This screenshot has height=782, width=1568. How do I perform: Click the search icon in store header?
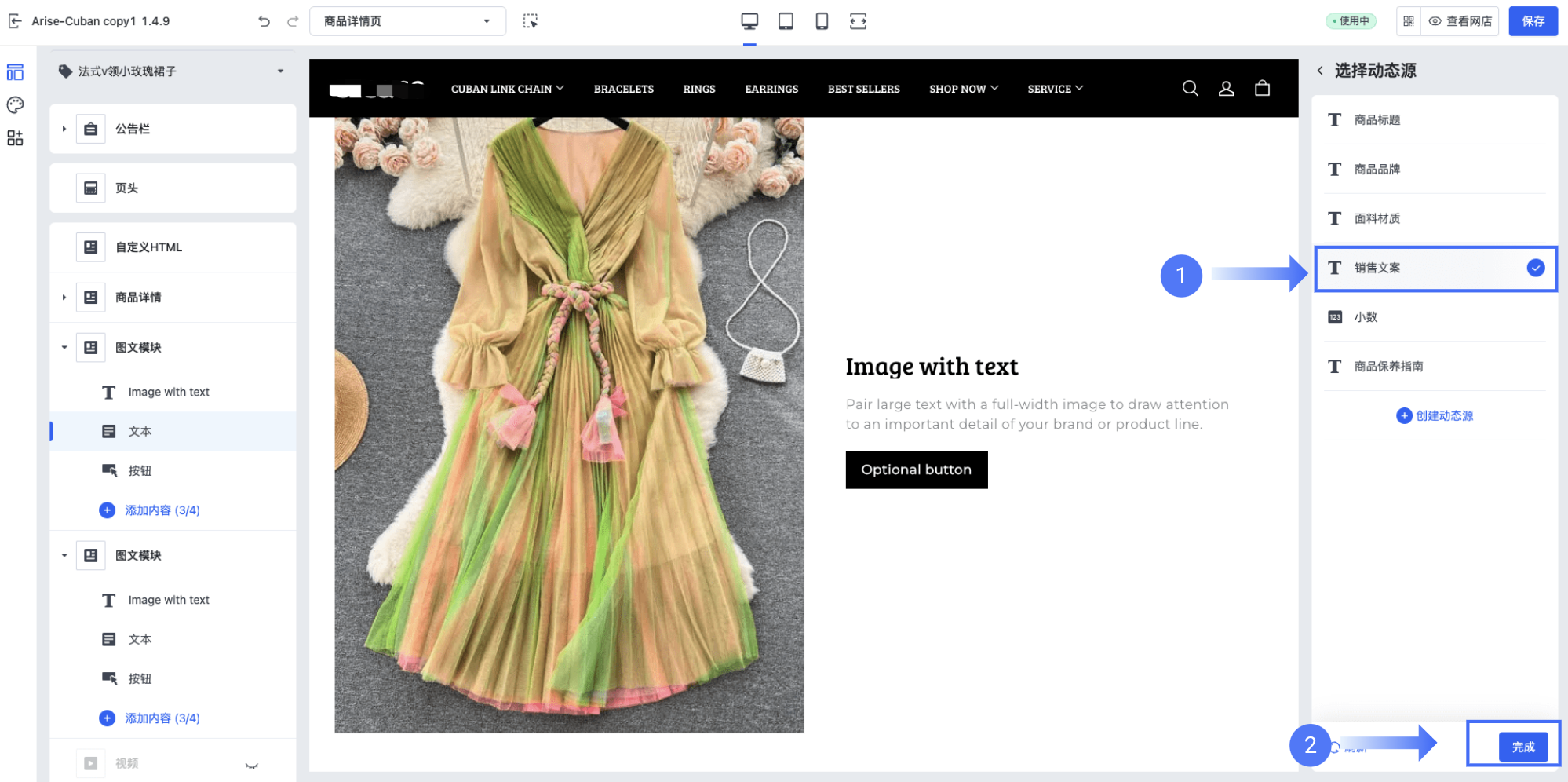coord(1190,89)
